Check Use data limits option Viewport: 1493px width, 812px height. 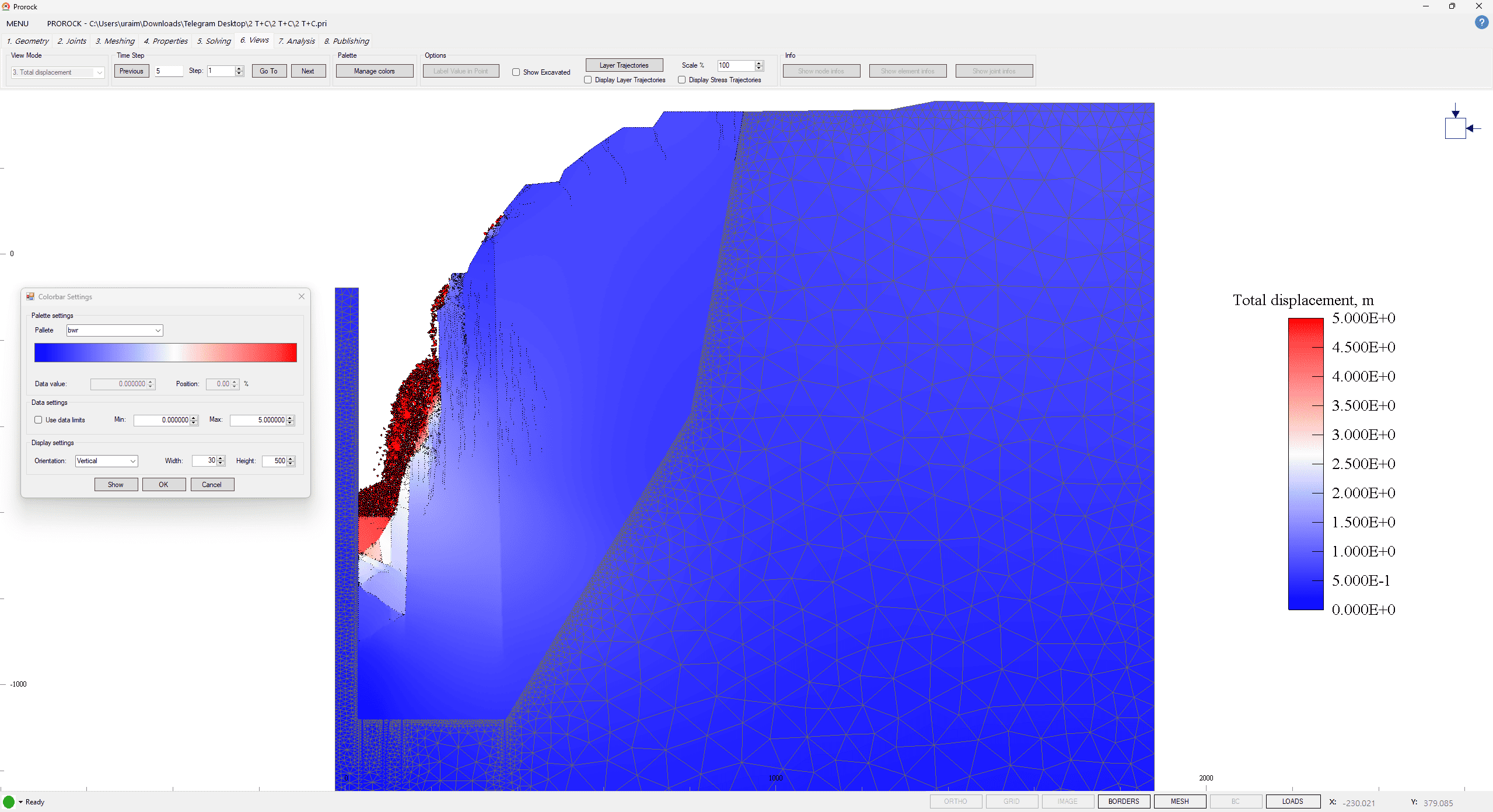[x=39, y=420]
